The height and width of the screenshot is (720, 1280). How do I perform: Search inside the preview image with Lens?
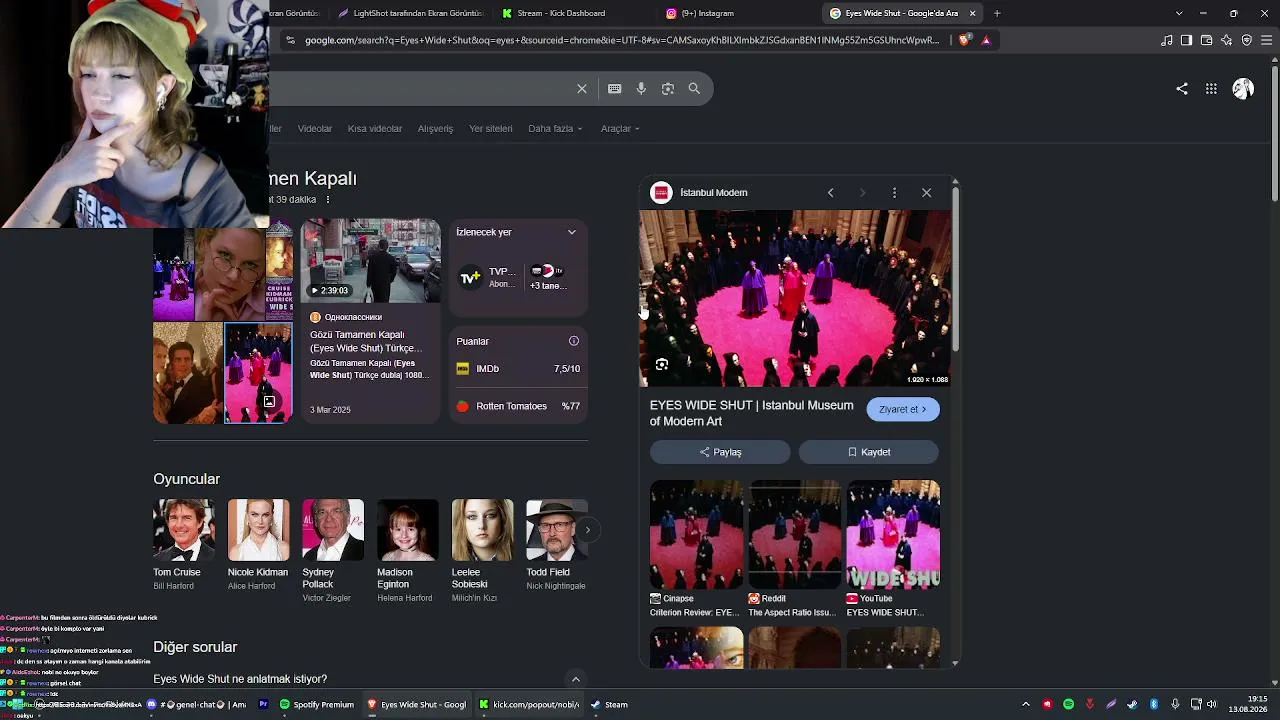click(x=661, y=365)
